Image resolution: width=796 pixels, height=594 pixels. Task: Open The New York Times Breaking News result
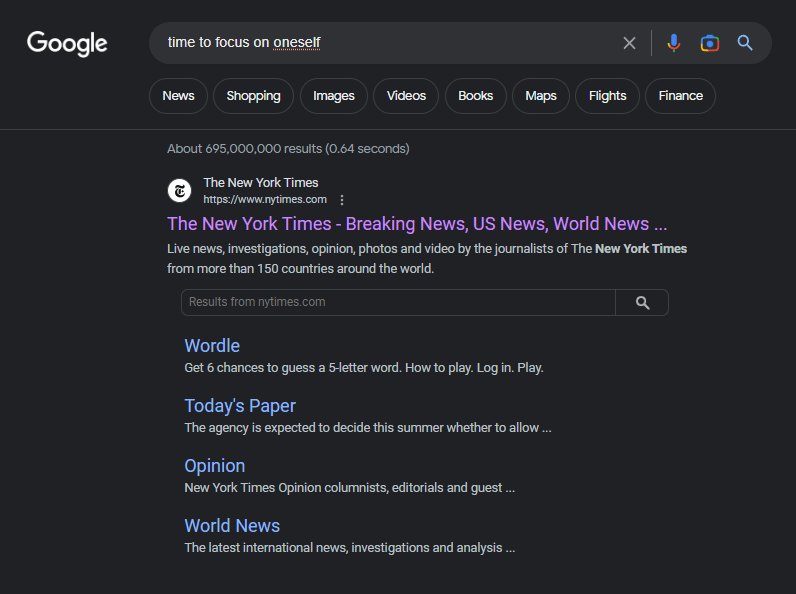click(417, 224)
